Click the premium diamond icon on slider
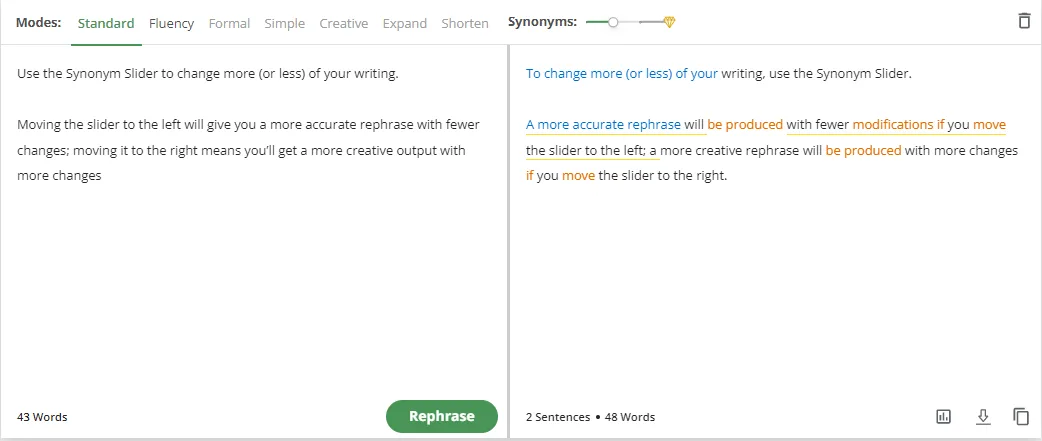The width and height of the screenshot is (1042, 441). click(x=669, y=22)
